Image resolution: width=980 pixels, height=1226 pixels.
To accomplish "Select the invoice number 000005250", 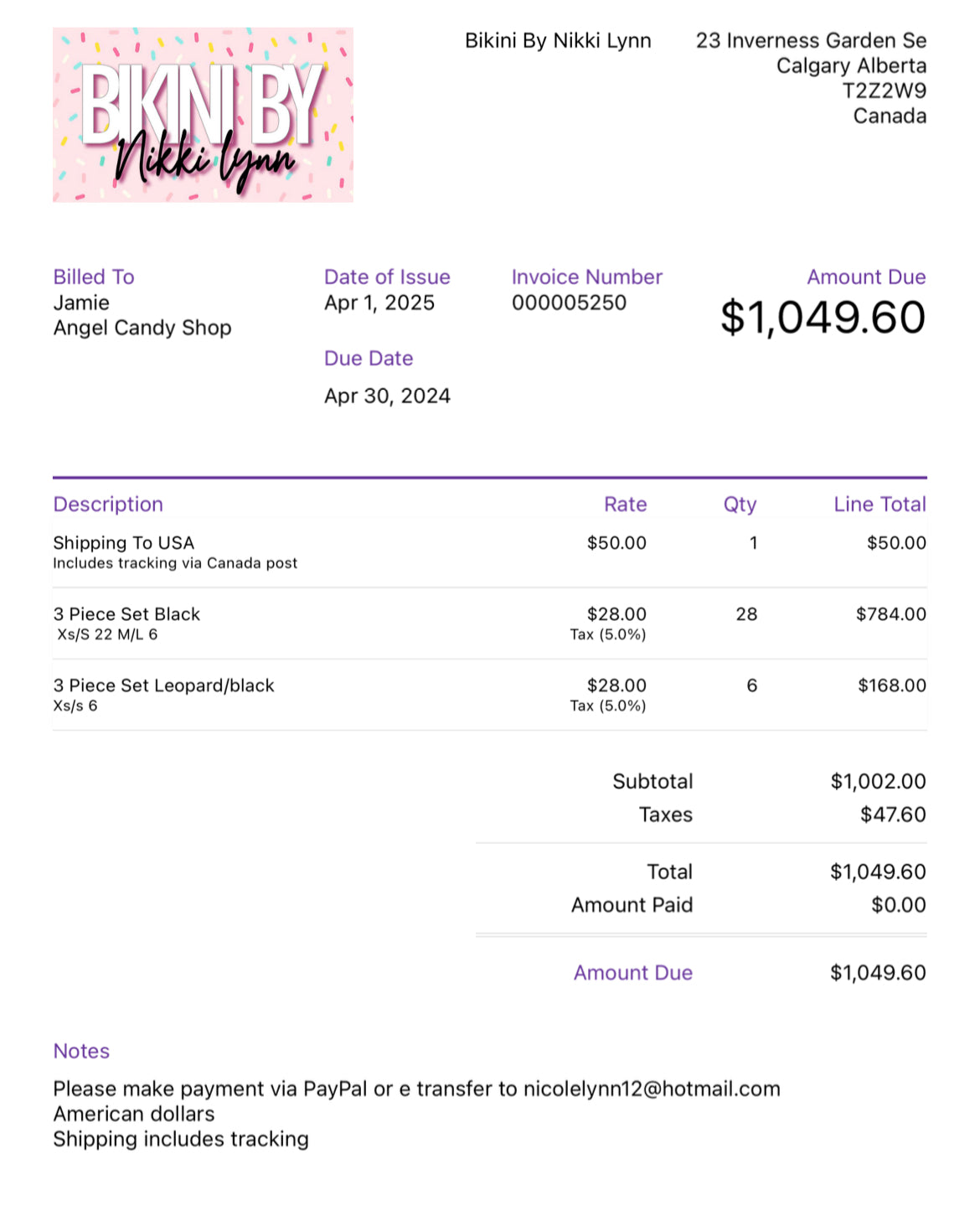I will pyautogui.click(x=569, y=303).
